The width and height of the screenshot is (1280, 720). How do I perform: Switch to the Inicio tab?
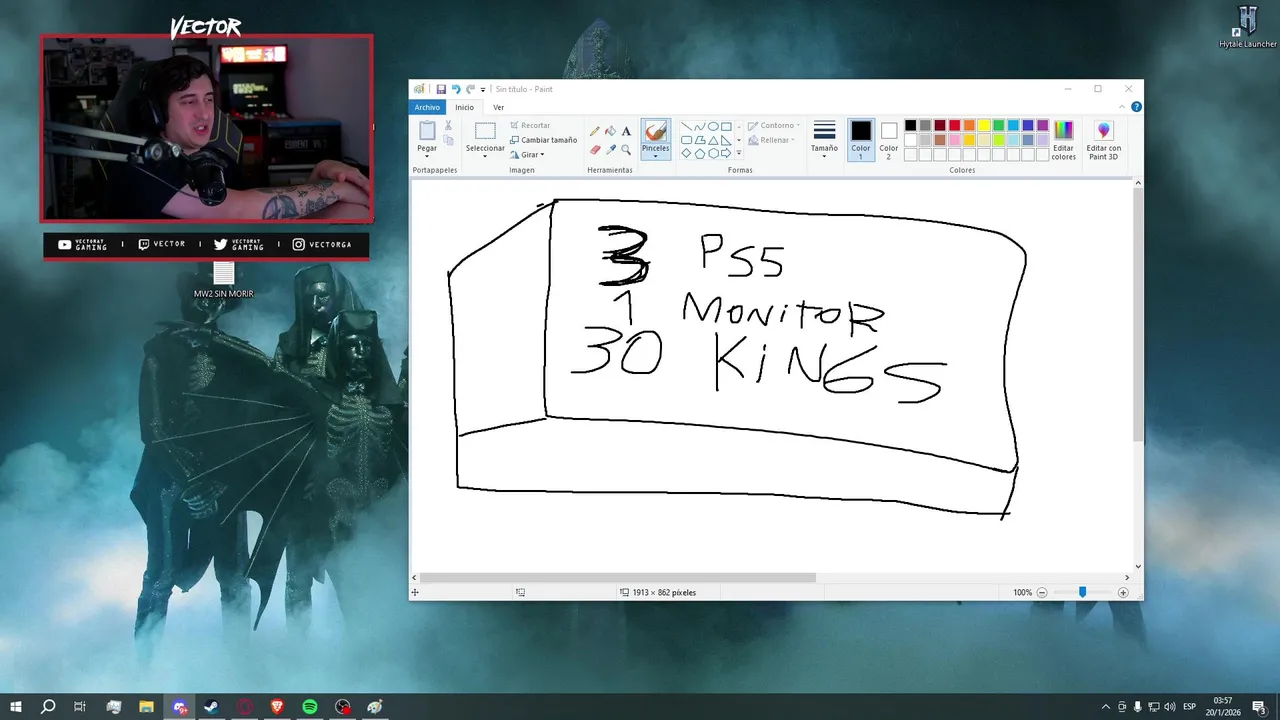tap(465, 107)
